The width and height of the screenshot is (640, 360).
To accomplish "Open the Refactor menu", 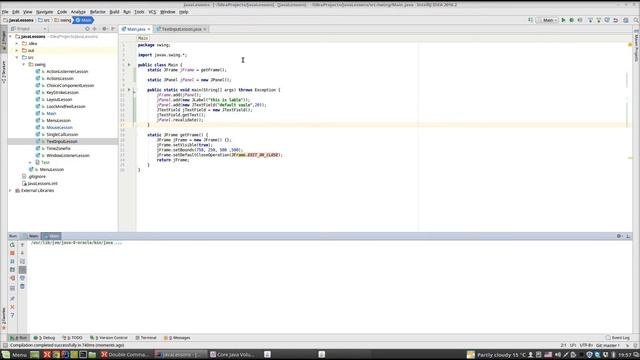I will [x=98, y=12].
